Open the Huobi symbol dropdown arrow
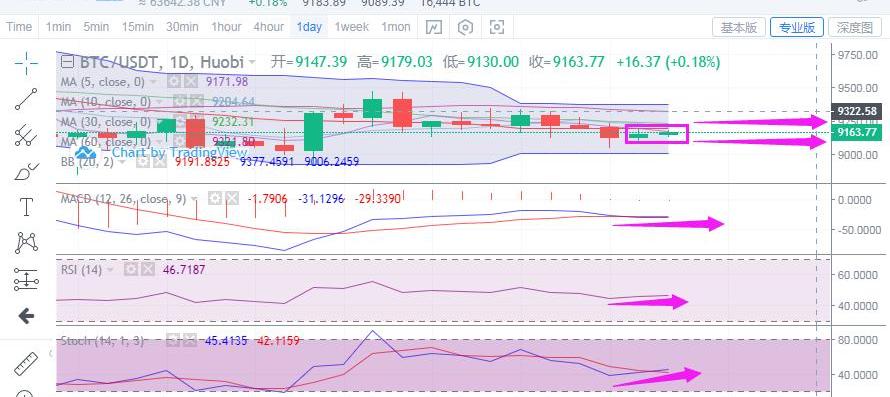The height and width of the screenshot is (397, 890). click(252, 61)
